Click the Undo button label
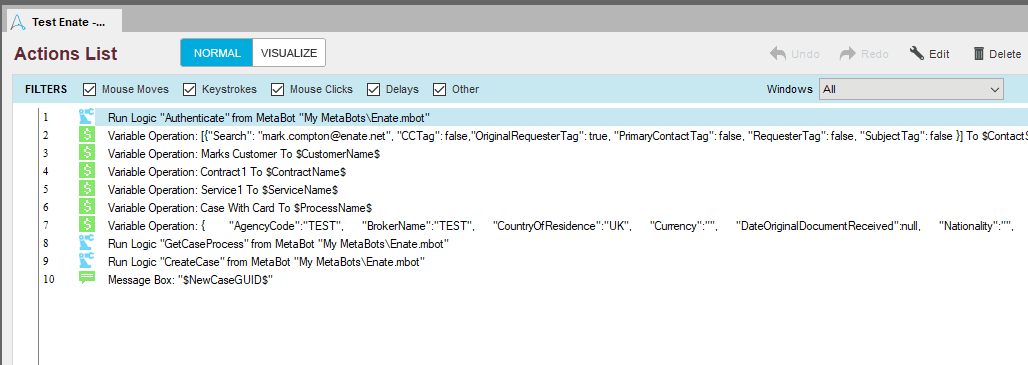The image size is (1028, 365). point(805,54)
